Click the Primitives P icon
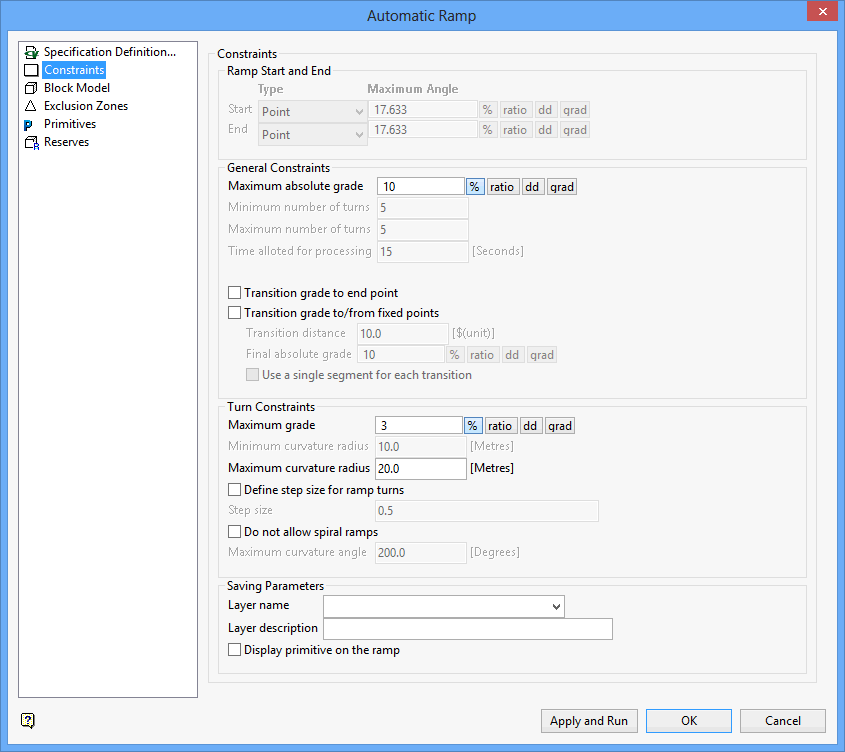The height and width of the screenshot is (752, 845). [x=28, y=125]
